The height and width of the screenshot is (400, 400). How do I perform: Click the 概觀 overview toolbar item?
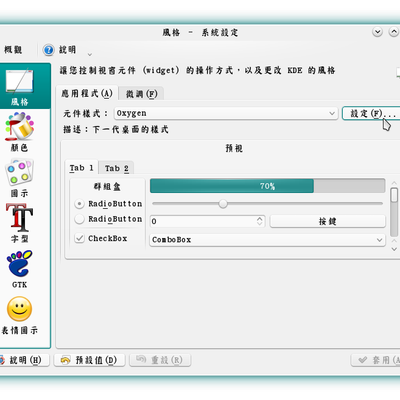13,50
